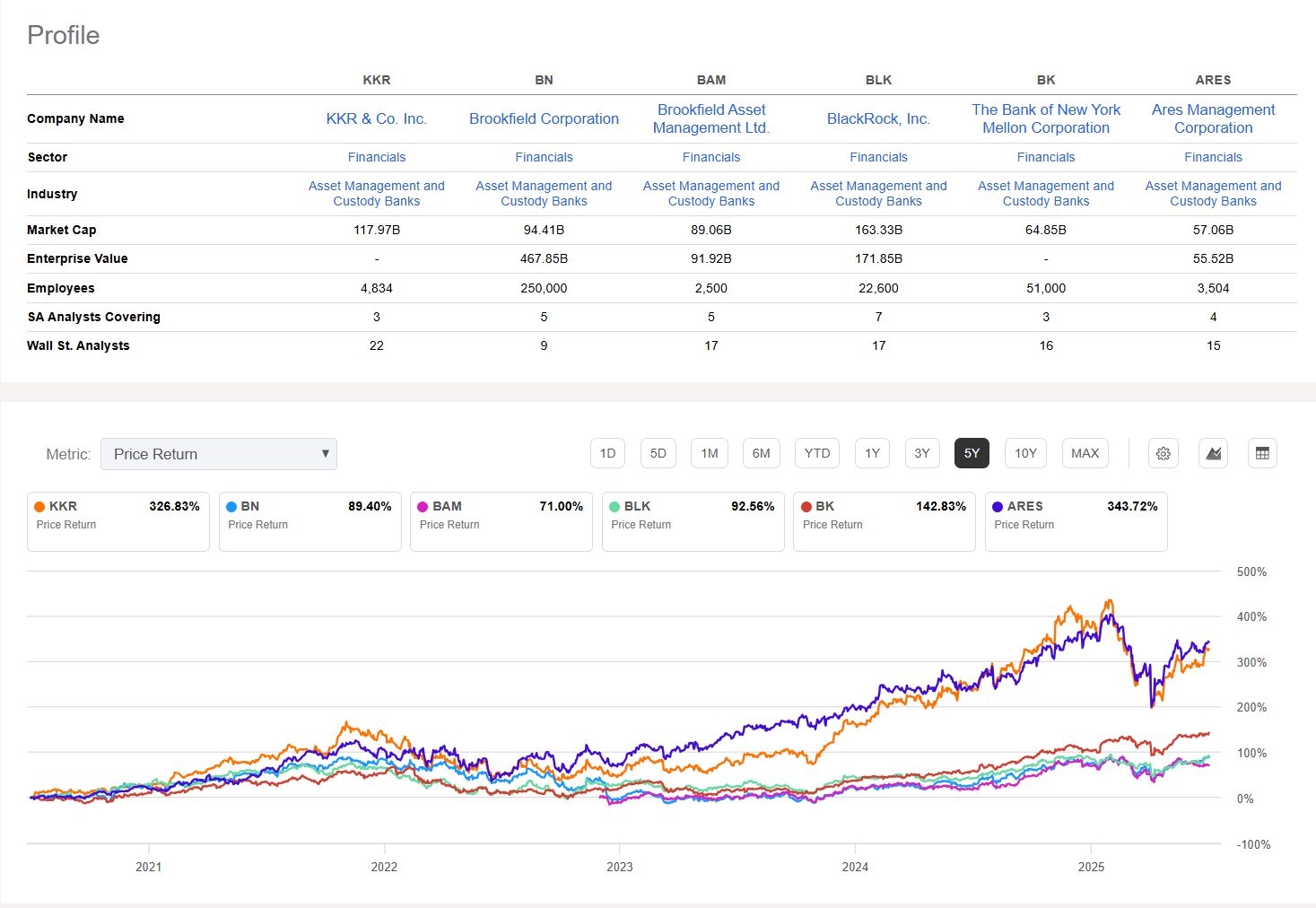1316x908 pixels.
Task: Select the 1M time range
Action: pos(710,453)
